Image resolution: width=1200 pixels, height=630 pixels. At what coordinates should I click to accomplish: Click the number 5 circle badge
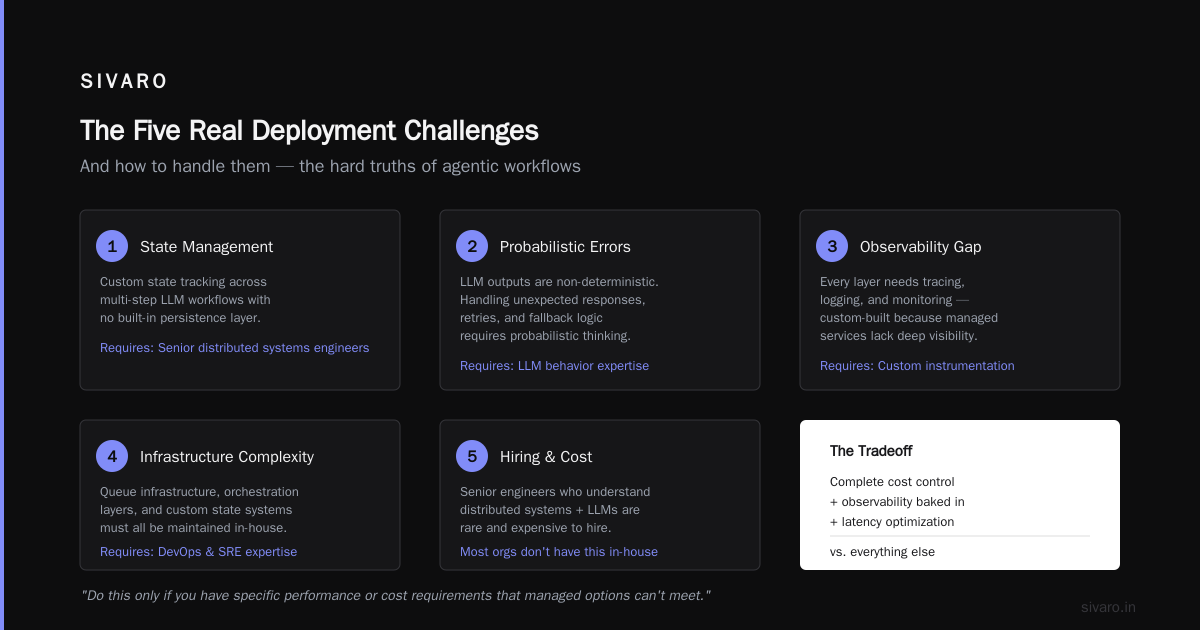[472, 456]
